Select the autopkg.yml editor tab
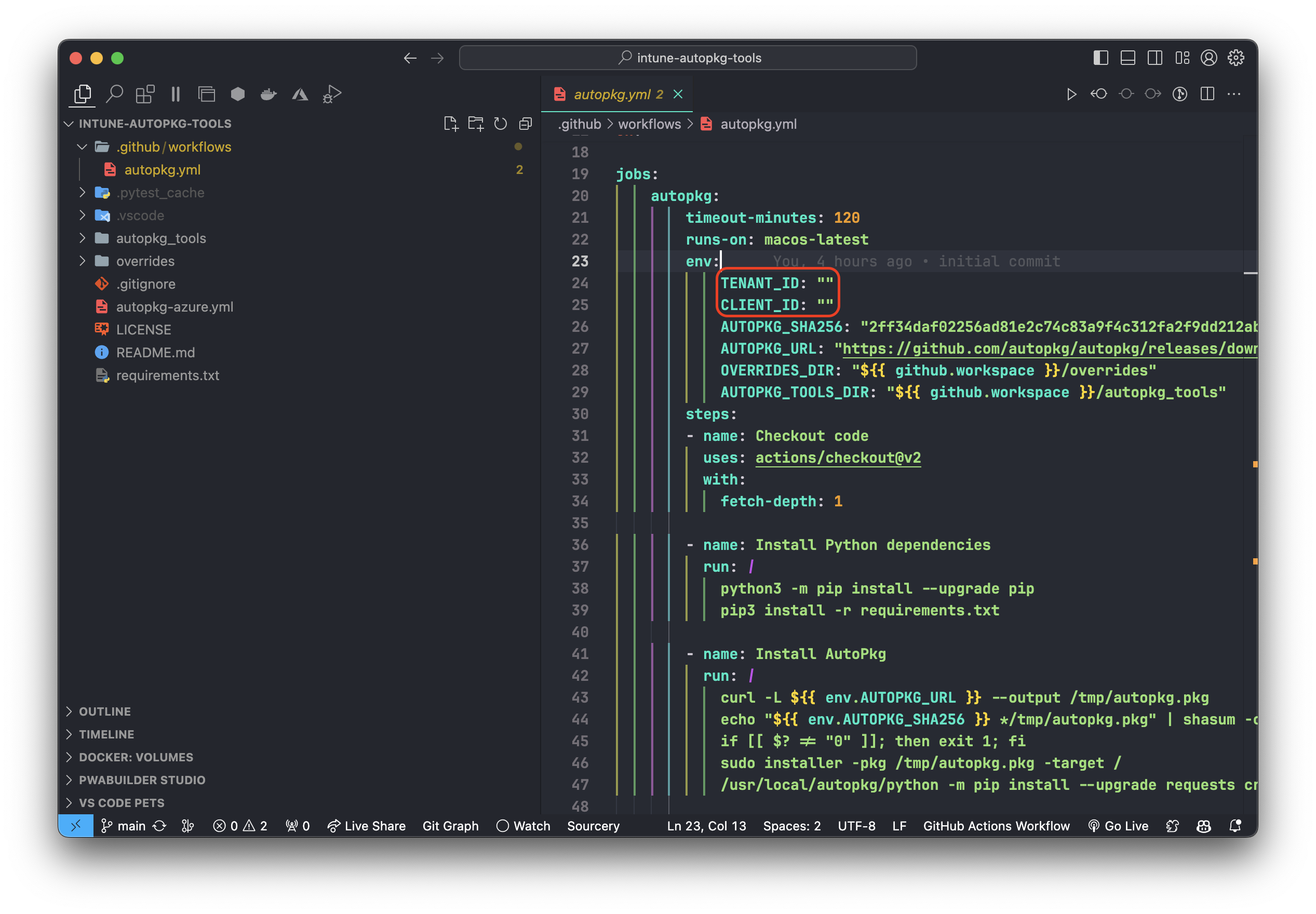This screenshot has height=914, width=1316. pyautogui.click(x=612, y=94)
